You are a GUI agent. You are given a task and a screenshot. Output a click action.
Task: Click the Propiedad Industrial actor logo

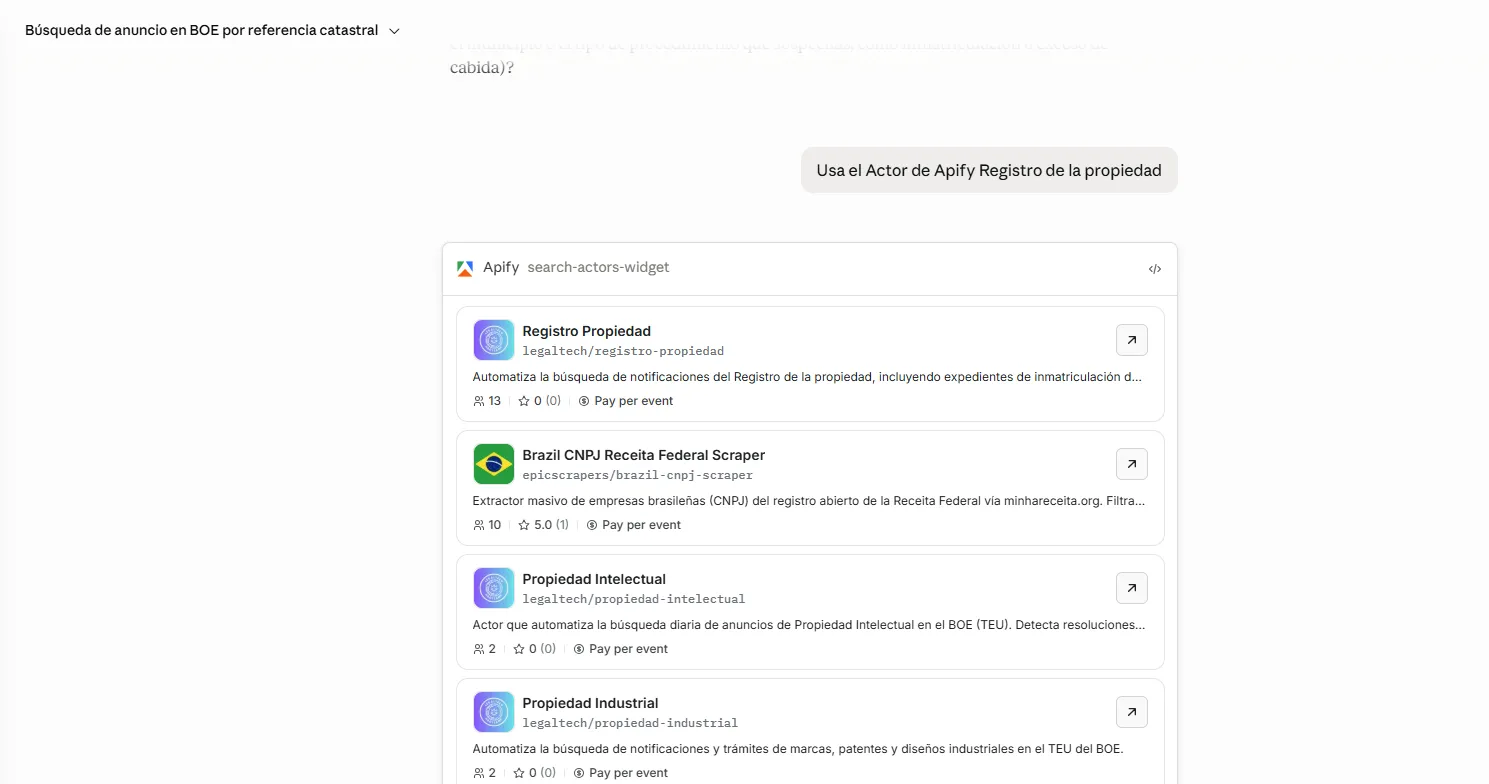tap(494, 712)
